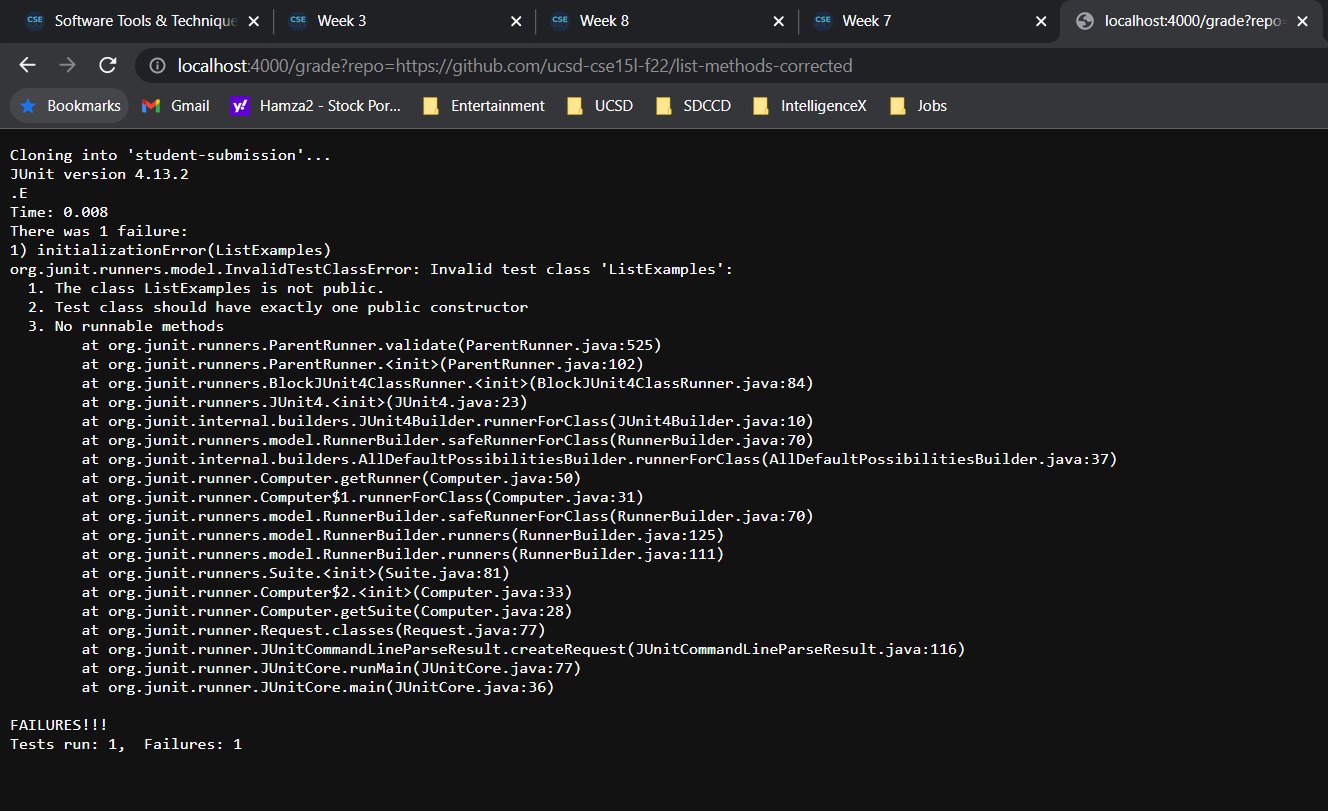This screenshot has width=1328, height=811.
Task: Open the IntelligenceX bookmarks folder
Action: coord(810,106)
